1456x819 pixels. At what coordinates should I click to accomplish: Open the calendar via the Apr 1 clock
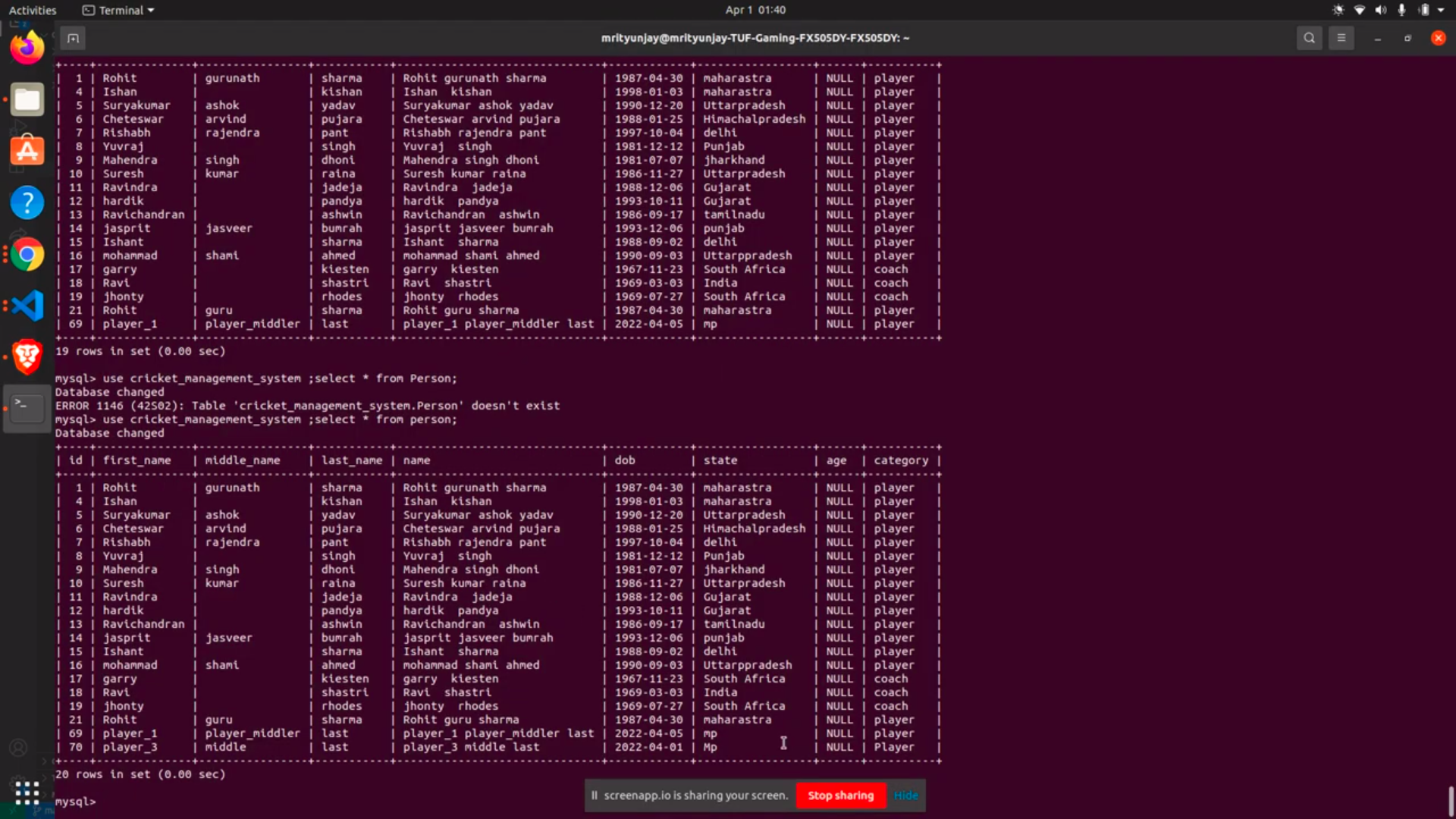pyautogui.click(x=755, y=10)
